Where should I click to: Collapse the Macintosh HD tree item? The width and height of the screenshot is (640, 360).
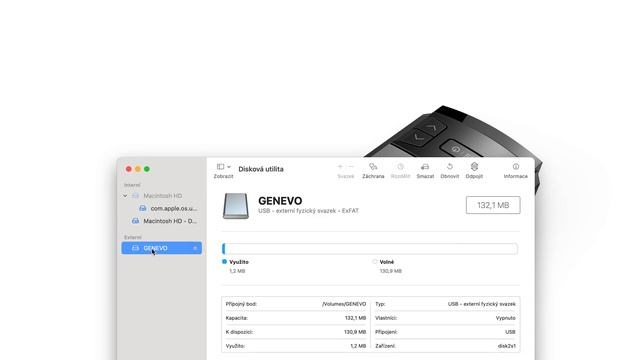125,196
